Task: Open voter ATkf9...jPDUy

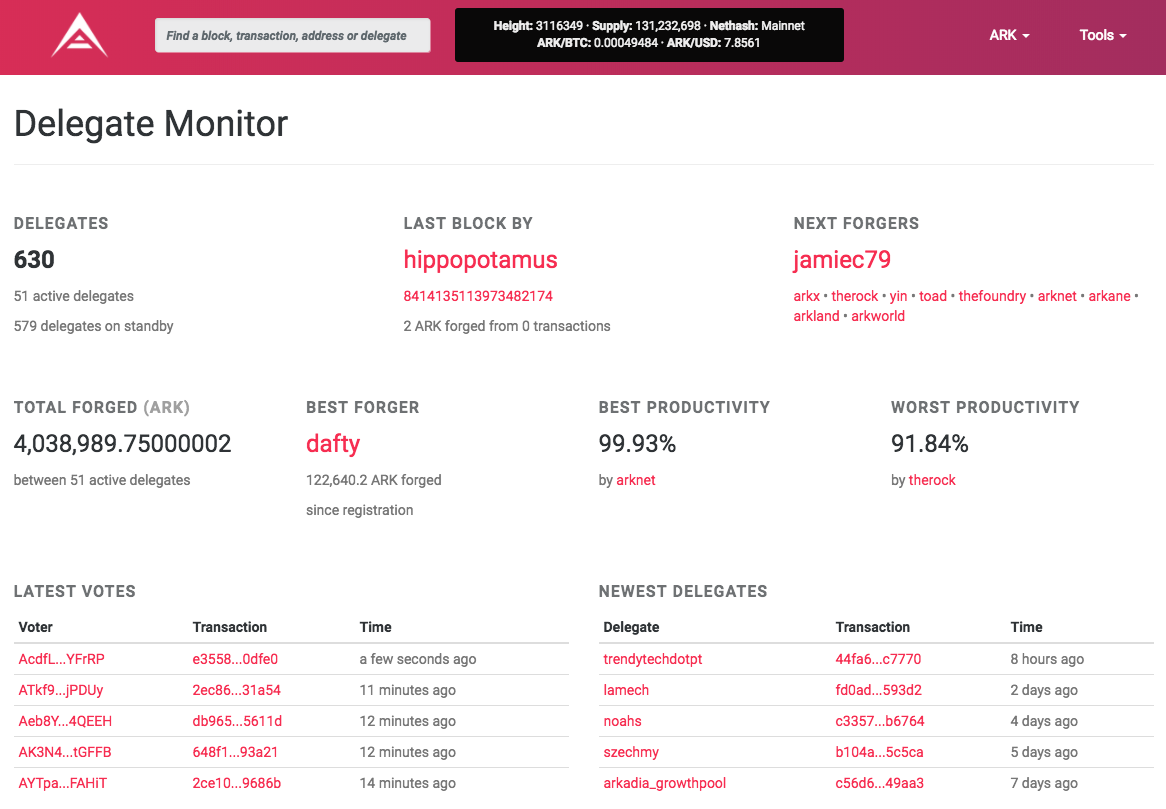Action: pyautogui.click(x=61, y=690)
